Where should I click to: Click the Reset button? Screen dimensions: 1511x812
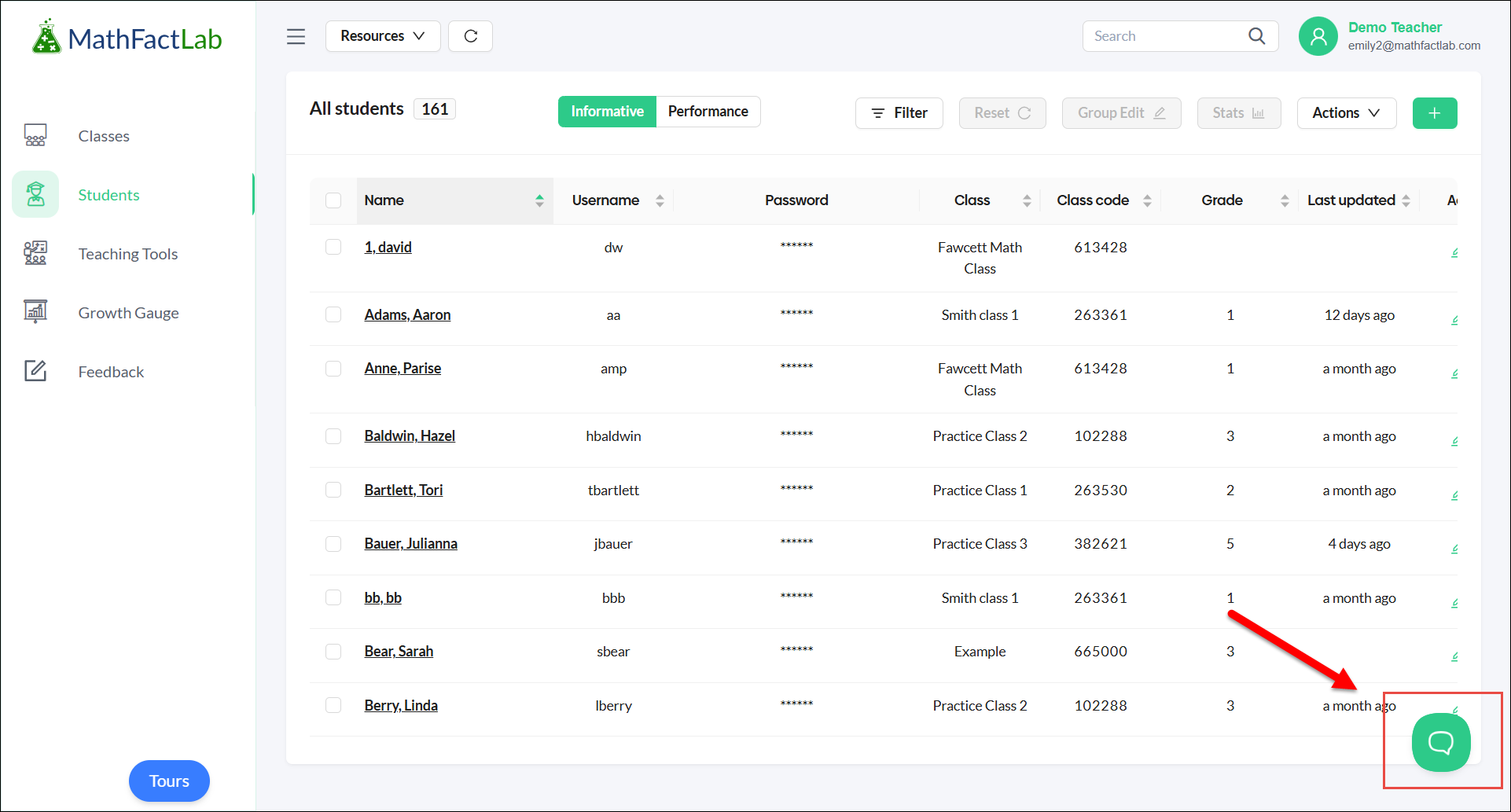[x=1002, y=113]
